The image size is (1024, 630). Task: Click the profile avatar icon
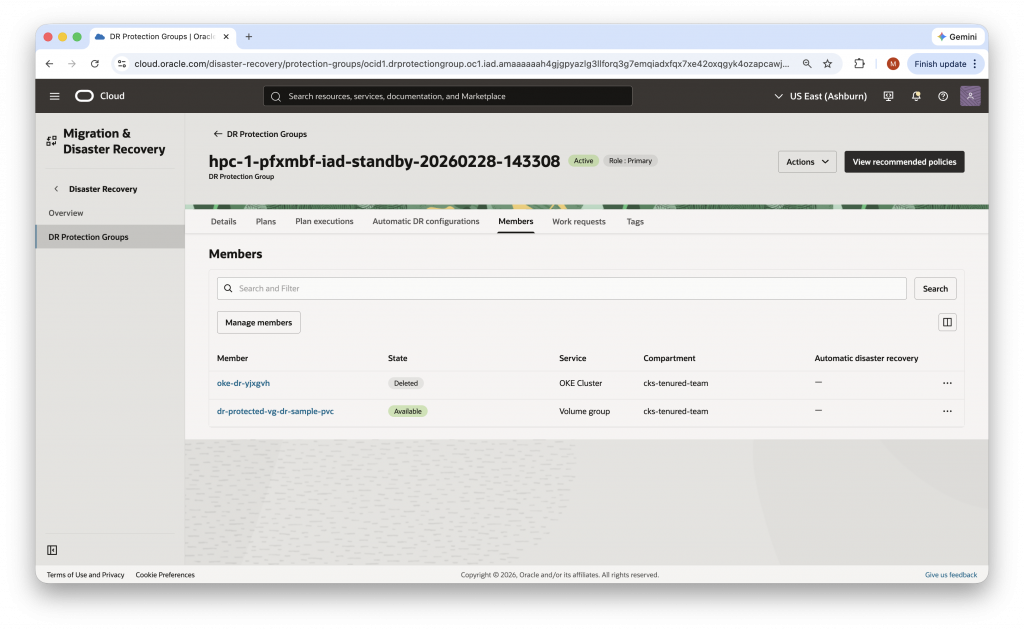pyautogui.click(x=968, y=96)
